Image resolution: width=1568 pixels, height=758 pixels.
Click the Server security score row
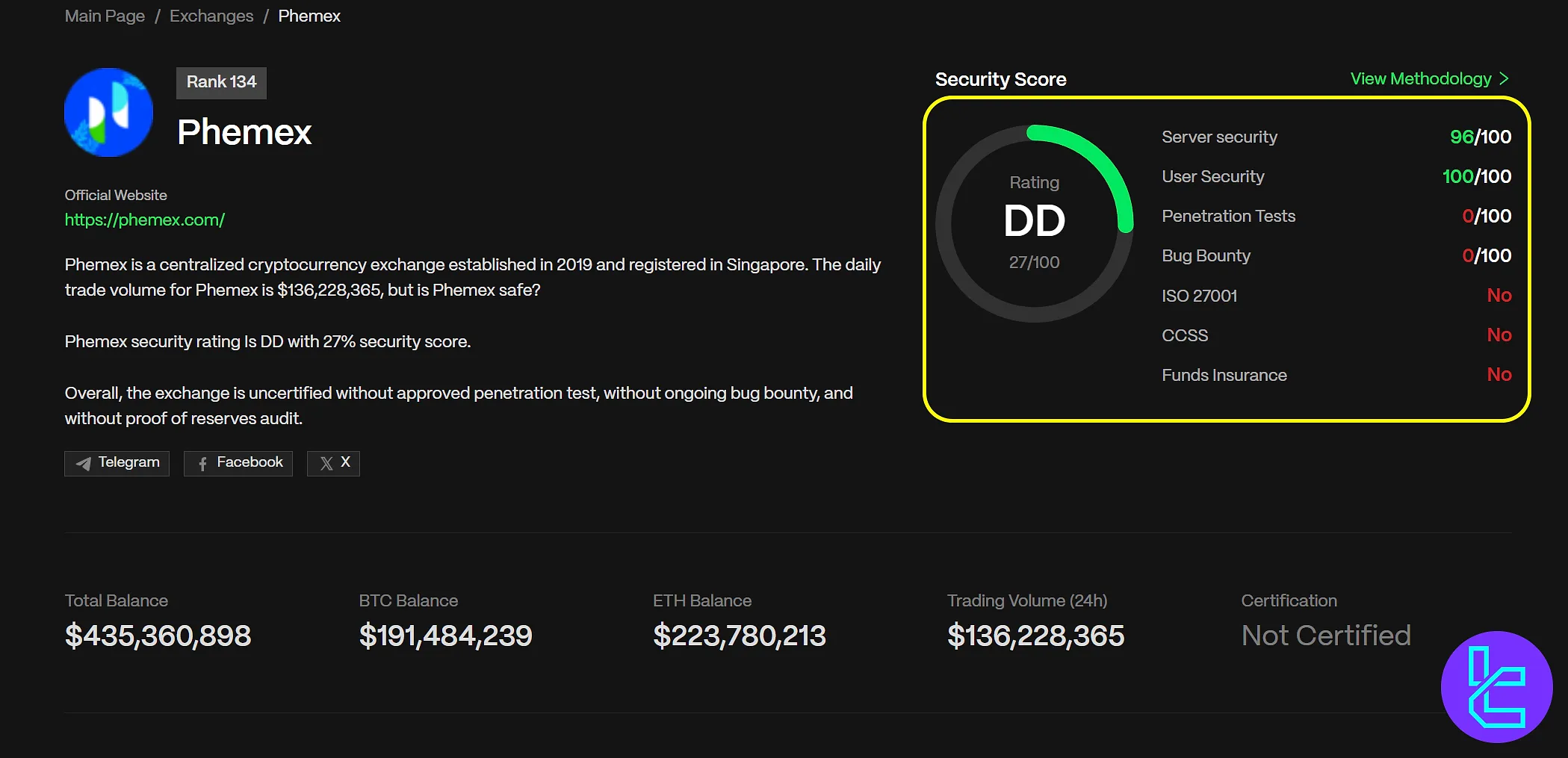[x=1336, y=137]
